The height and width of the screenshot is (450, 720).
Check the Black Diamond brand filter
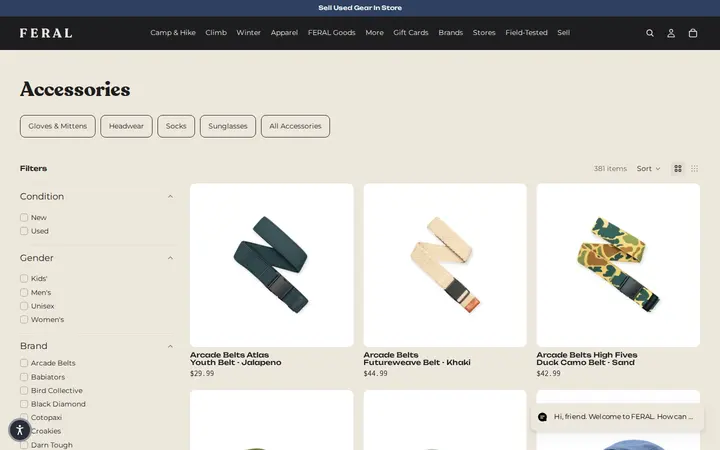point(24,404)
